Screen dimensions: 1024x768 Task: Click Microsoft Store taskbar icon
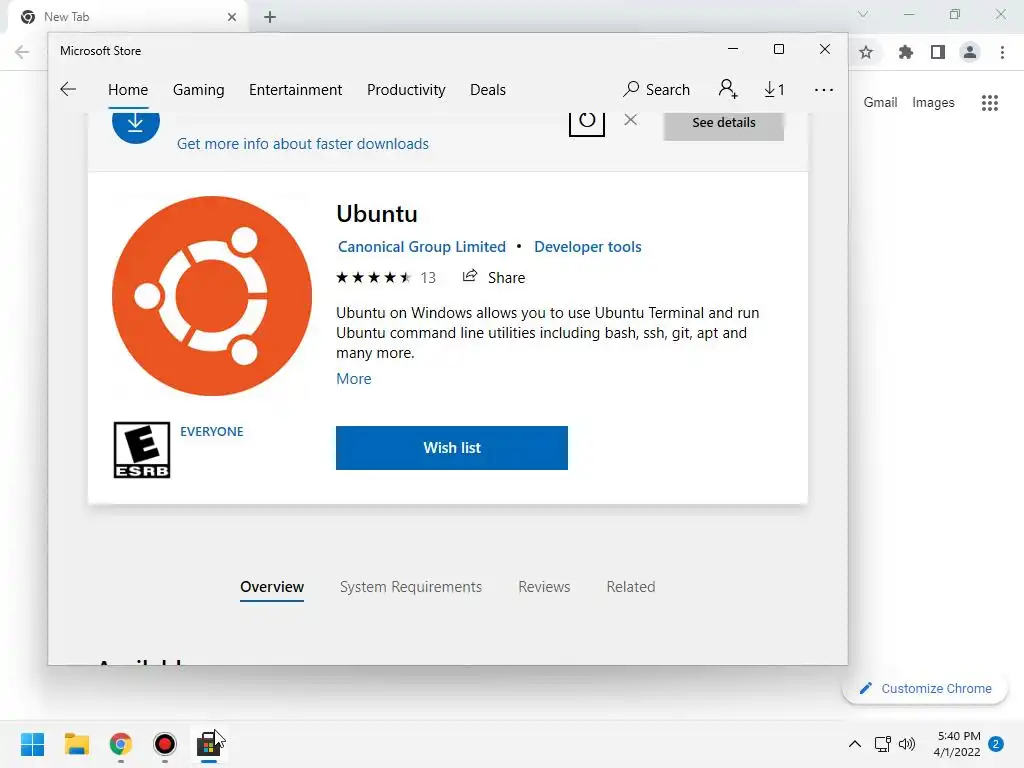click(208, 744)
